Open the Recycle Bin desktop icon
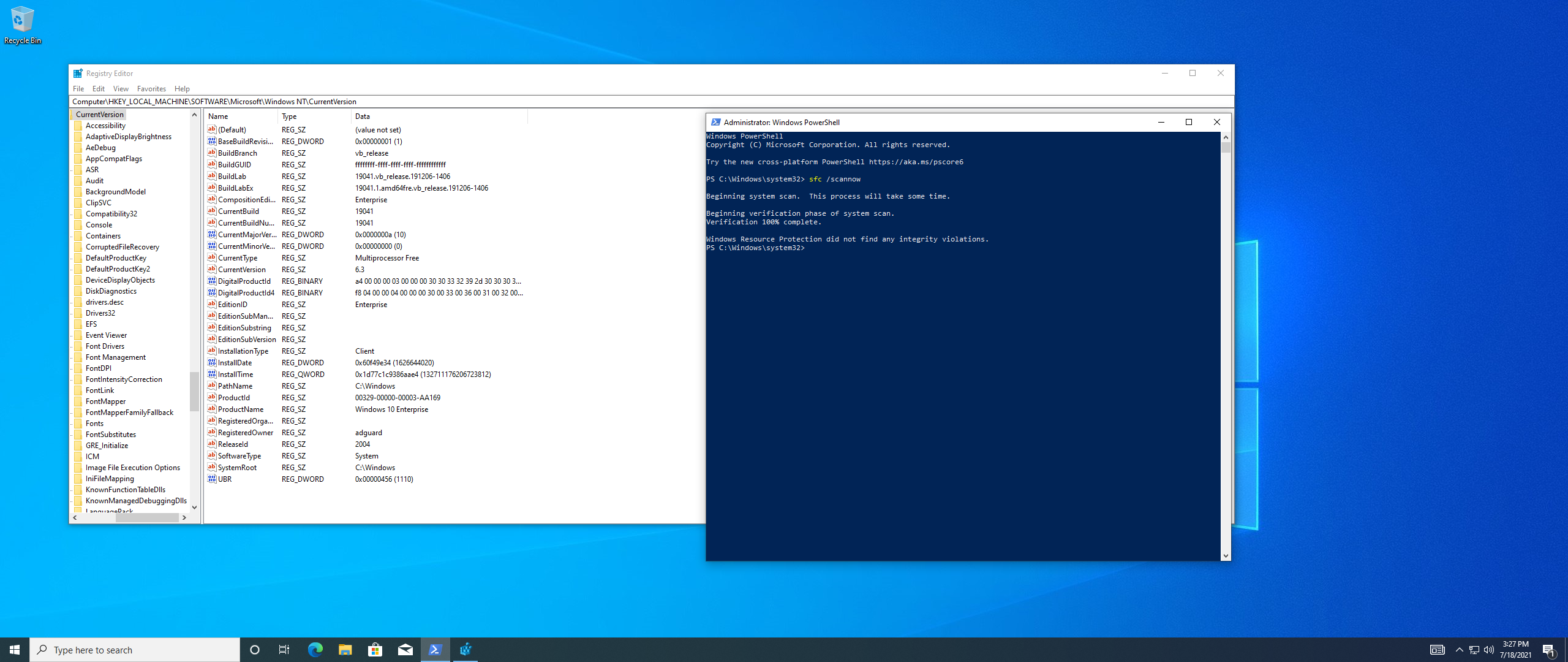The height and width of the screenshot is (662, 1568). (x=22, y=25)
